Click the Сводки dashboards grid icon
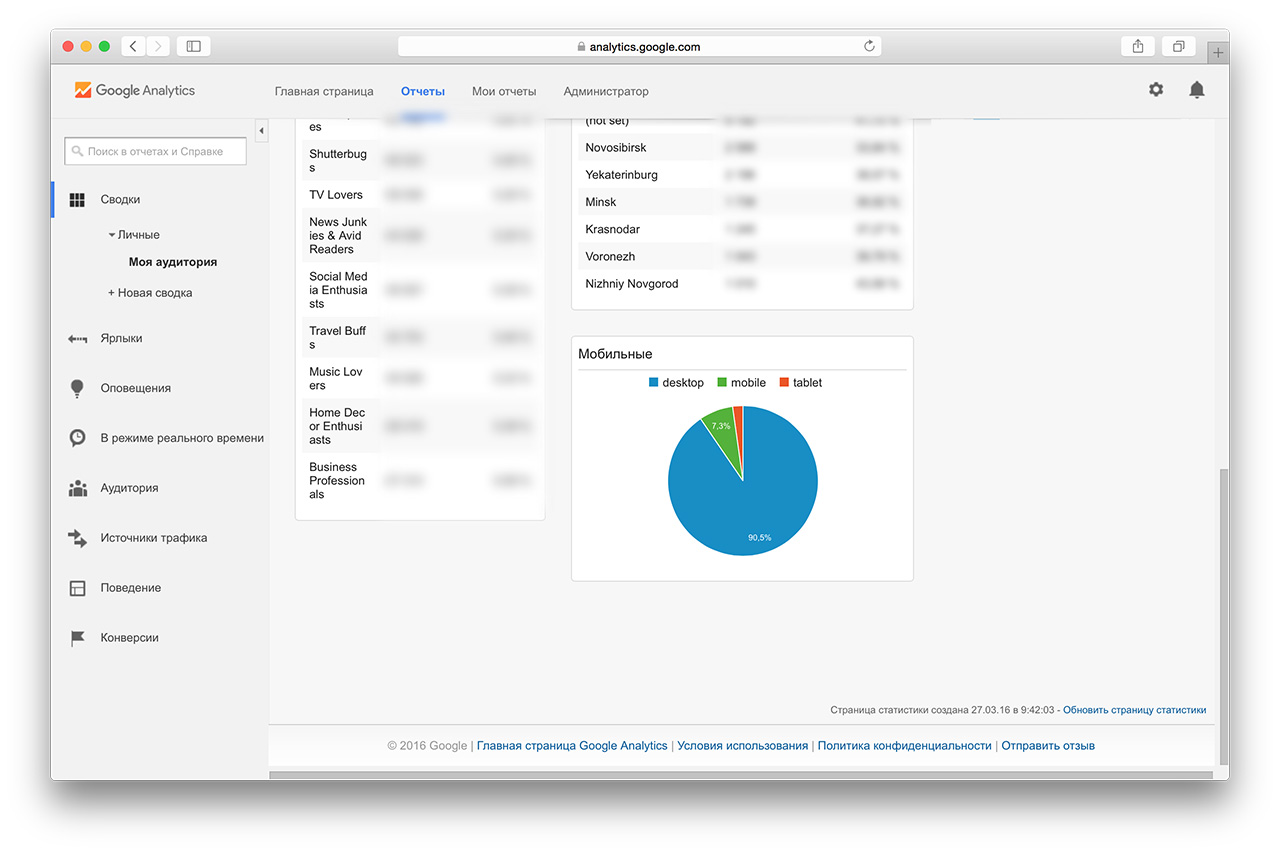 [77, 200]
